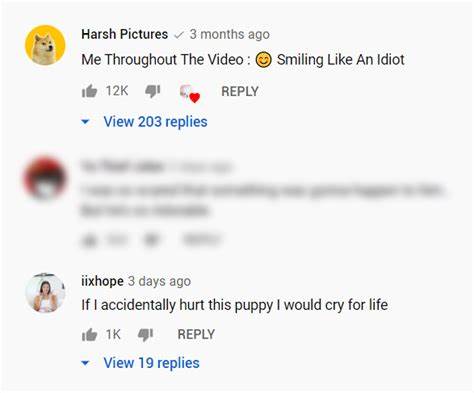
Task: Dislike the blurred middle comment
Action: click(x=152, y=239)
